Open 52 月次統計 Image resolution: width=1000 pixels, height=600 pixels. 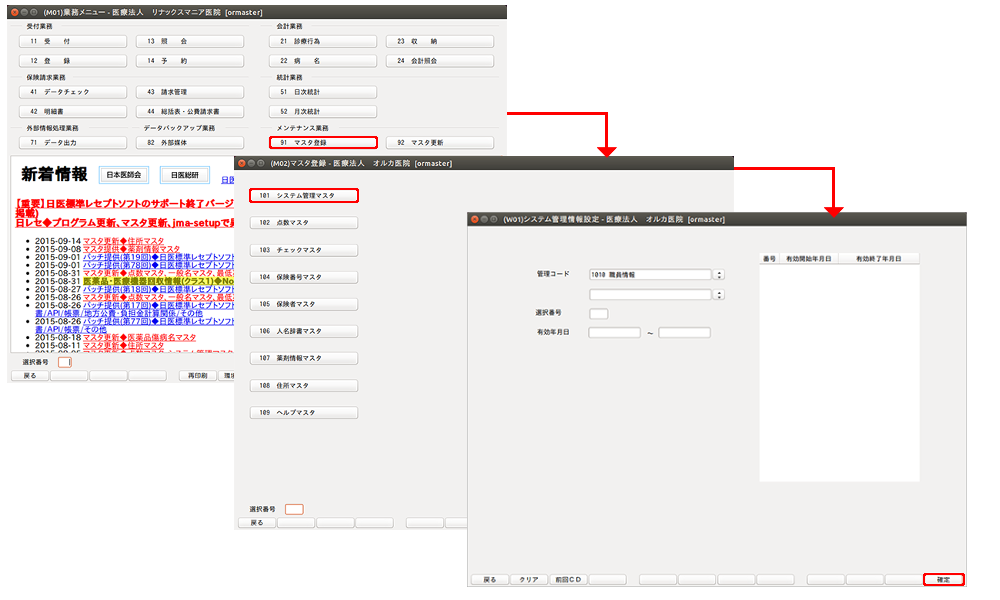323,112
